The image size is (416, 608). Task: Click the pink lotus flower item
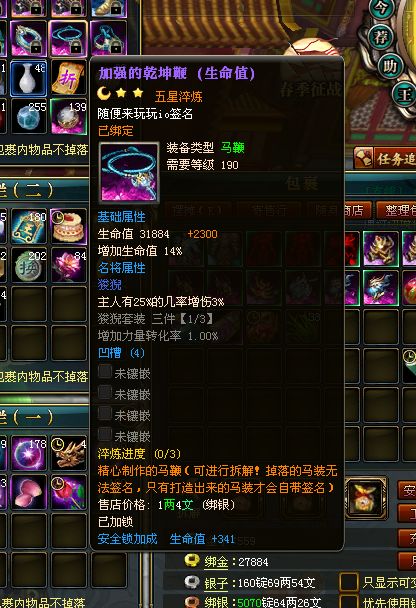tap(68, 265)
